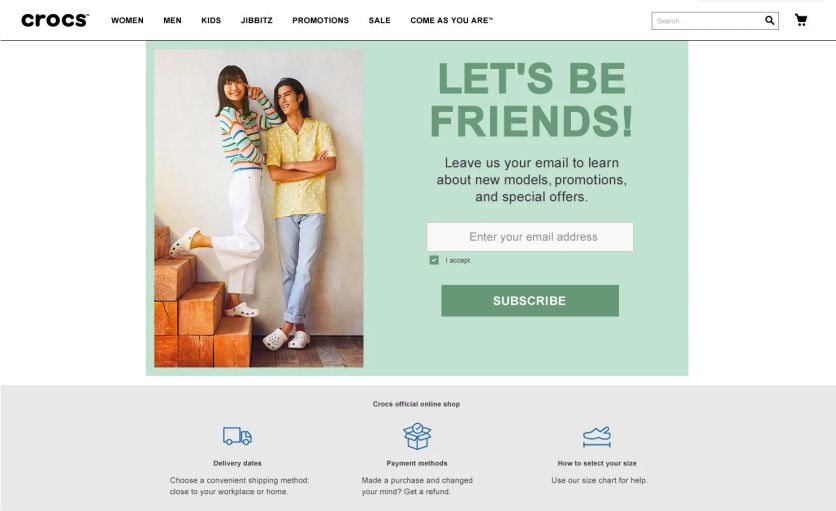Open the Men menu
The width and height of the screenshot is (836, 511).
pyautogui.click(x=172, y=20)
